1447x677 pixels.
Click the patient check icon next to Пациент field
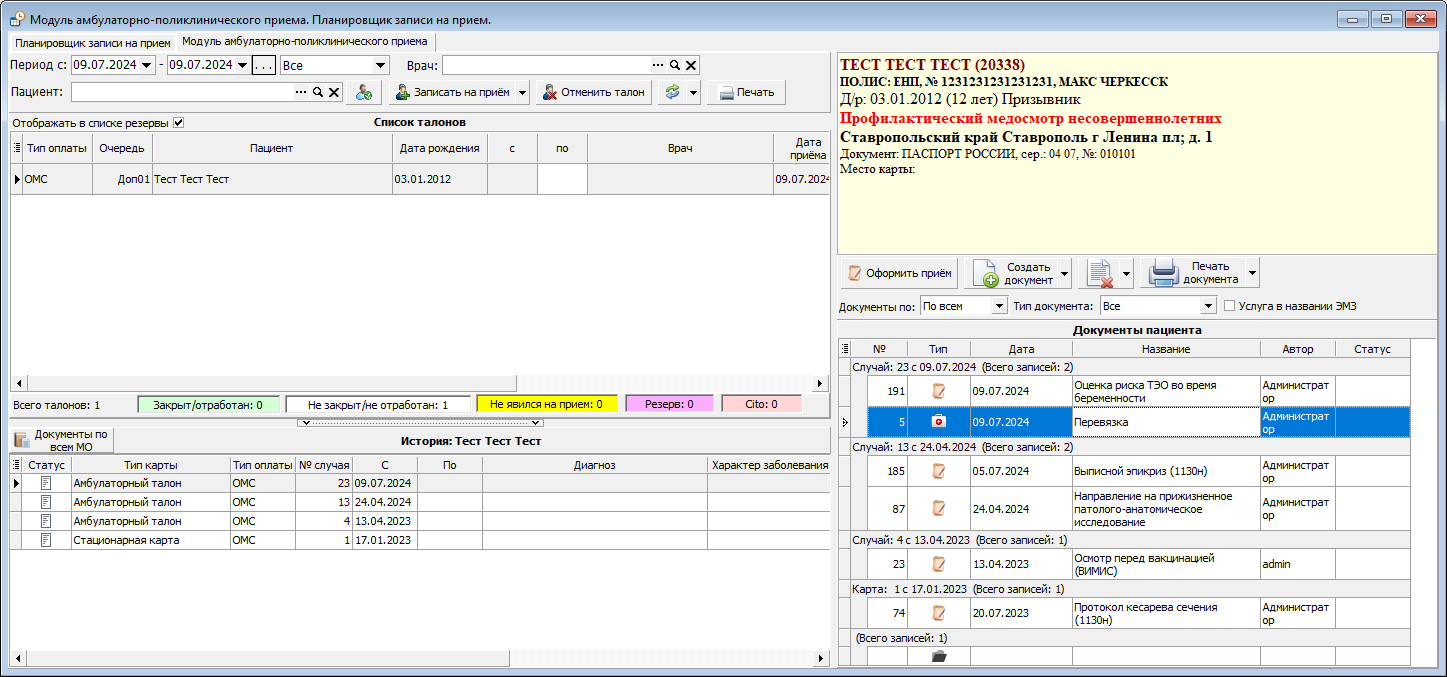364,92
